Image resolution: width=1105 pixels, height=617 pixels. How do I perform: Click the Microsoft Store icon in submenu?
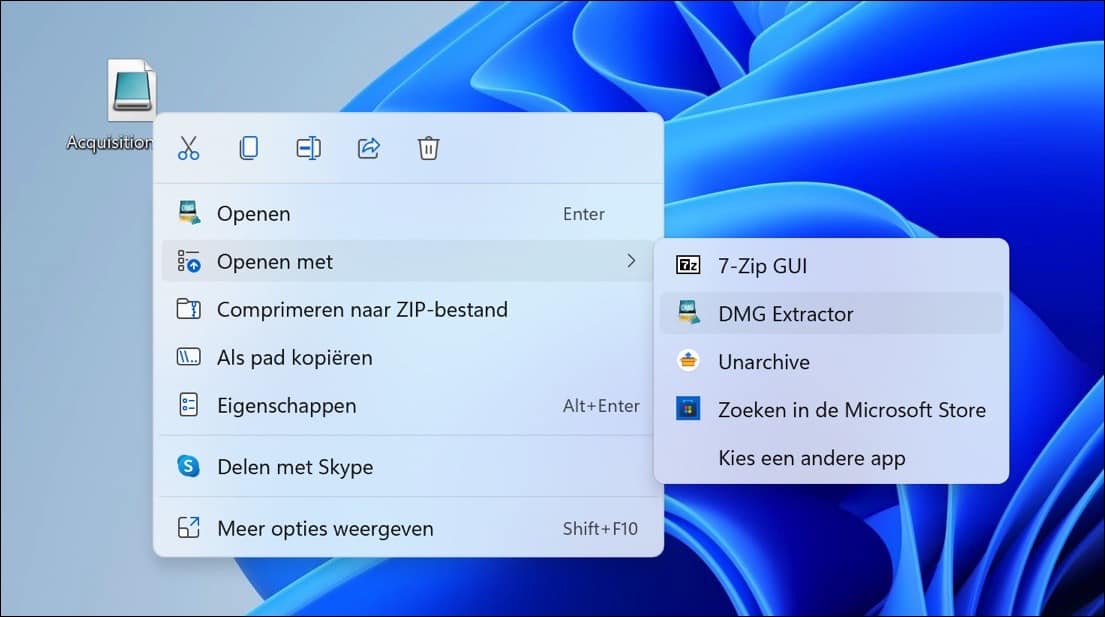[x=688, y=409]
